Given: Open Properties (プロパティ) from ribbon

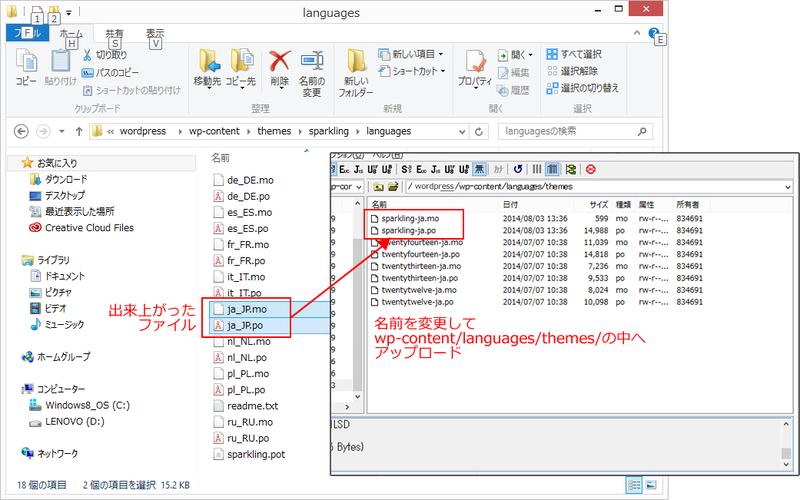Looking at the screenshot, I should pos(475,69).
